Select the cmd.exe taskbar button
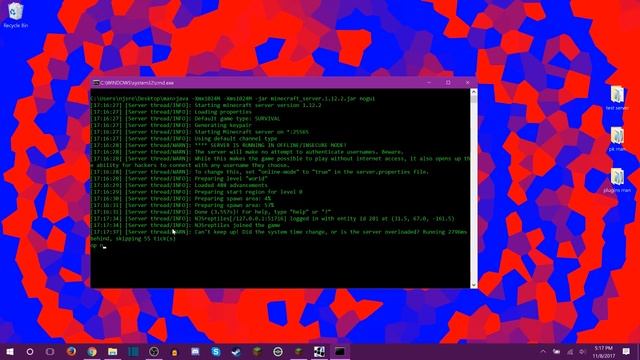The image size is (640, 360). 340,351
